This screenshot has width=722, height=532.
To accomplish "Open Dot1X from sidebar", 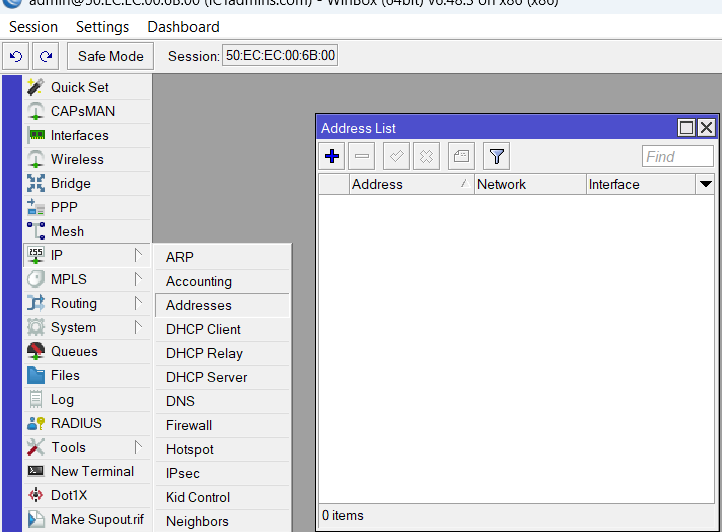I will point(87,495).
